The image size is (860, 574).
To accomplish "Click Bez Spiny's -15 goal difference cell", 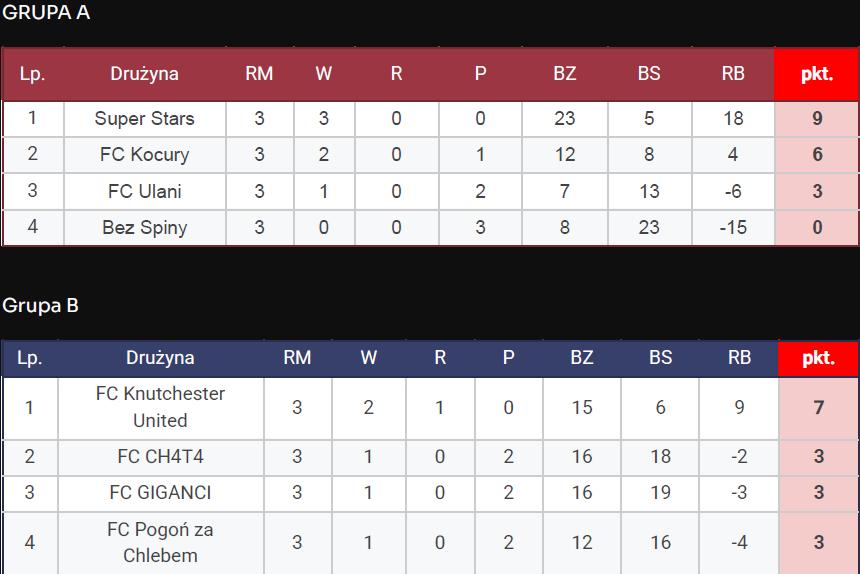I will [x=733, y=227].
